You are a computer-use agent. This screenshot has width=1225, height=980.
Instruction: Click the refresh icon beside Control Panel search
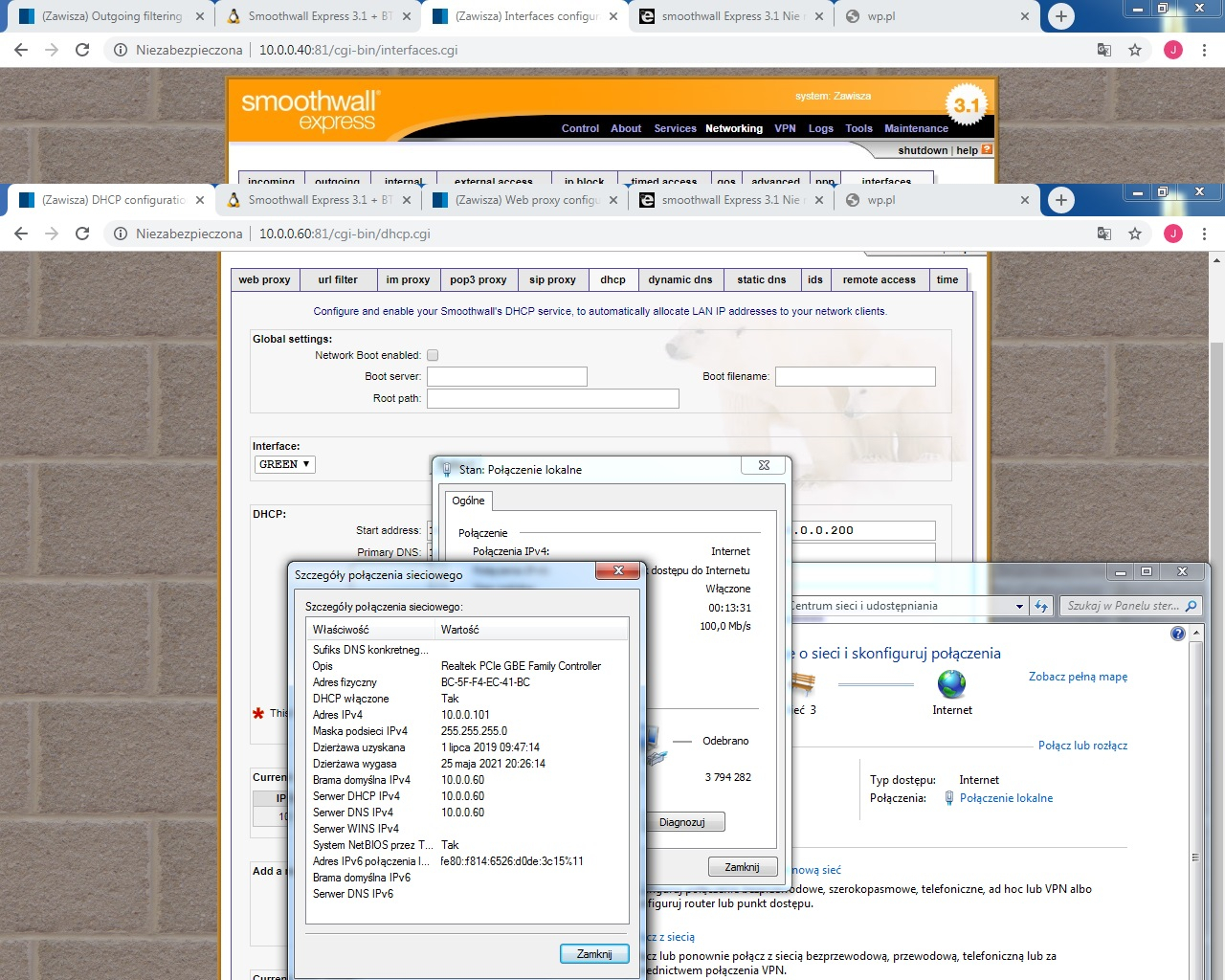[1041, 606]
